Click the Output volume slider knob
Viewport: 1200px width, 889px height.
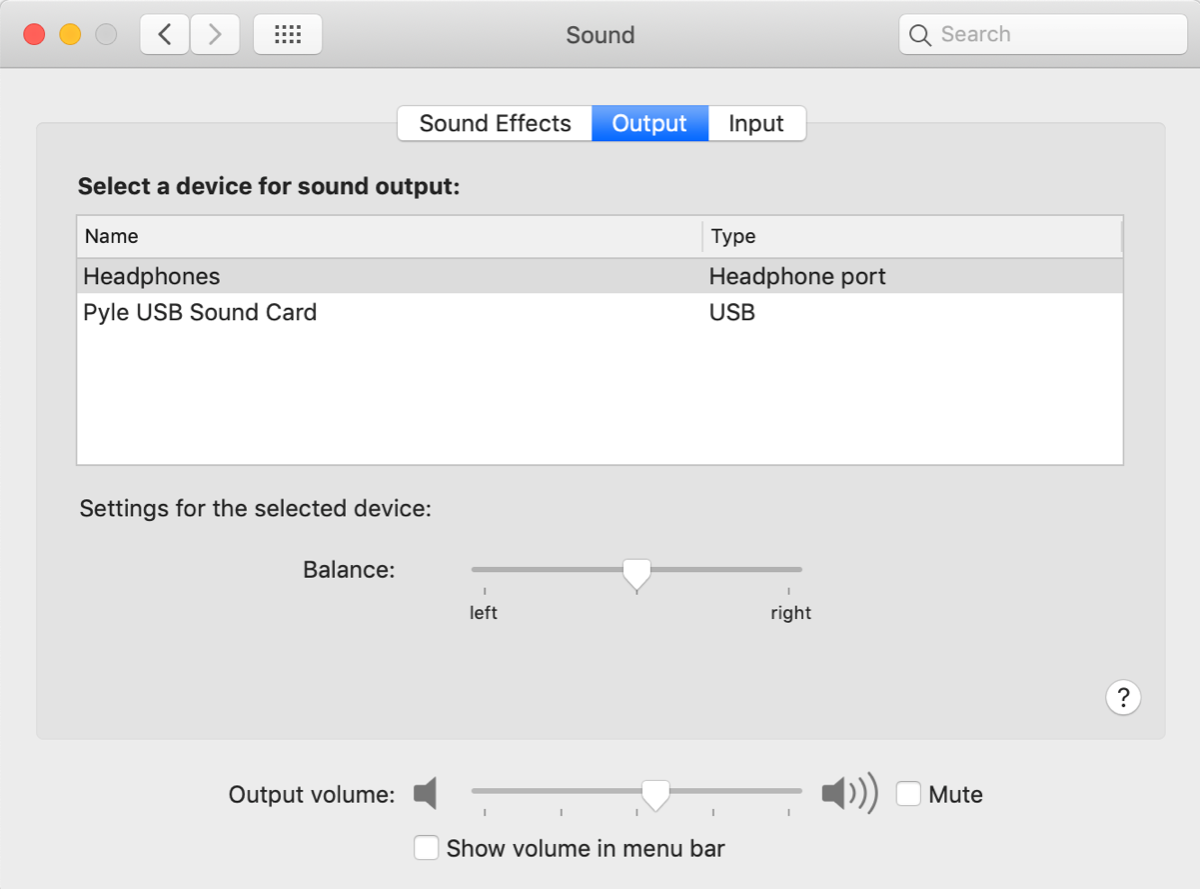pyautogui.click(x=655, y=794)
